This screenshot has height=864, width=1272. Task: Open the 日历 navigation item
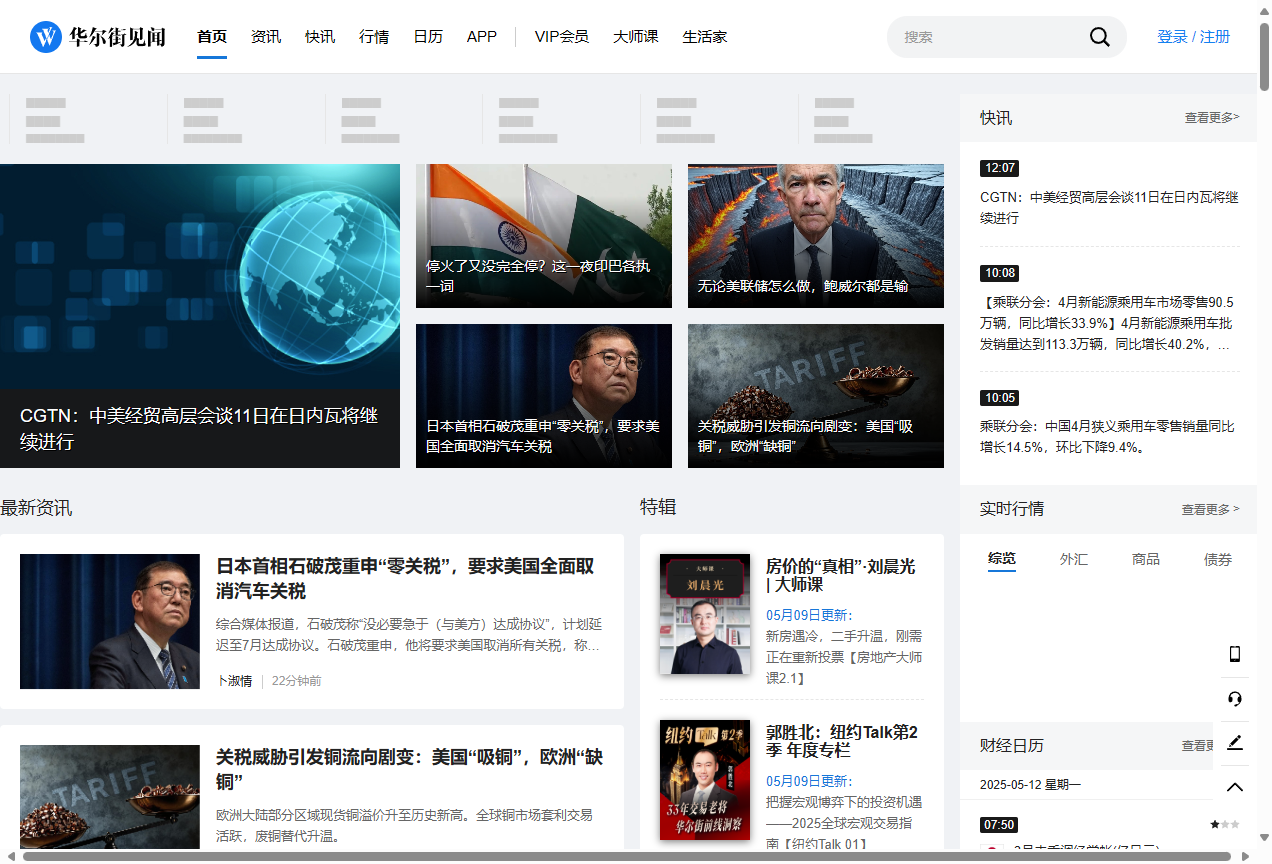click(x=428, y=36)
